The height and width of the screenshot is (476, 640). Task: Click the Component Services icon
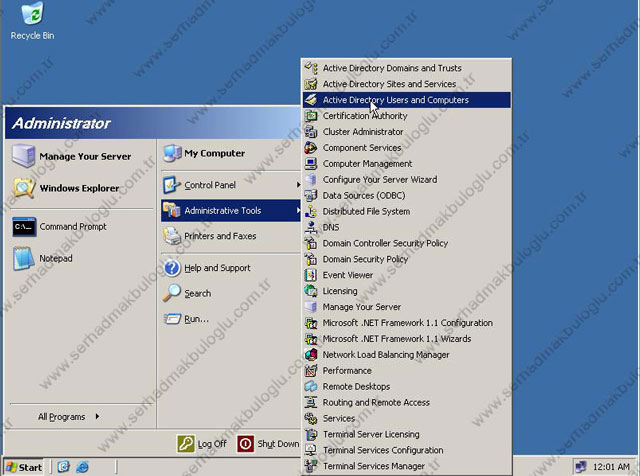tap(311, 147)
